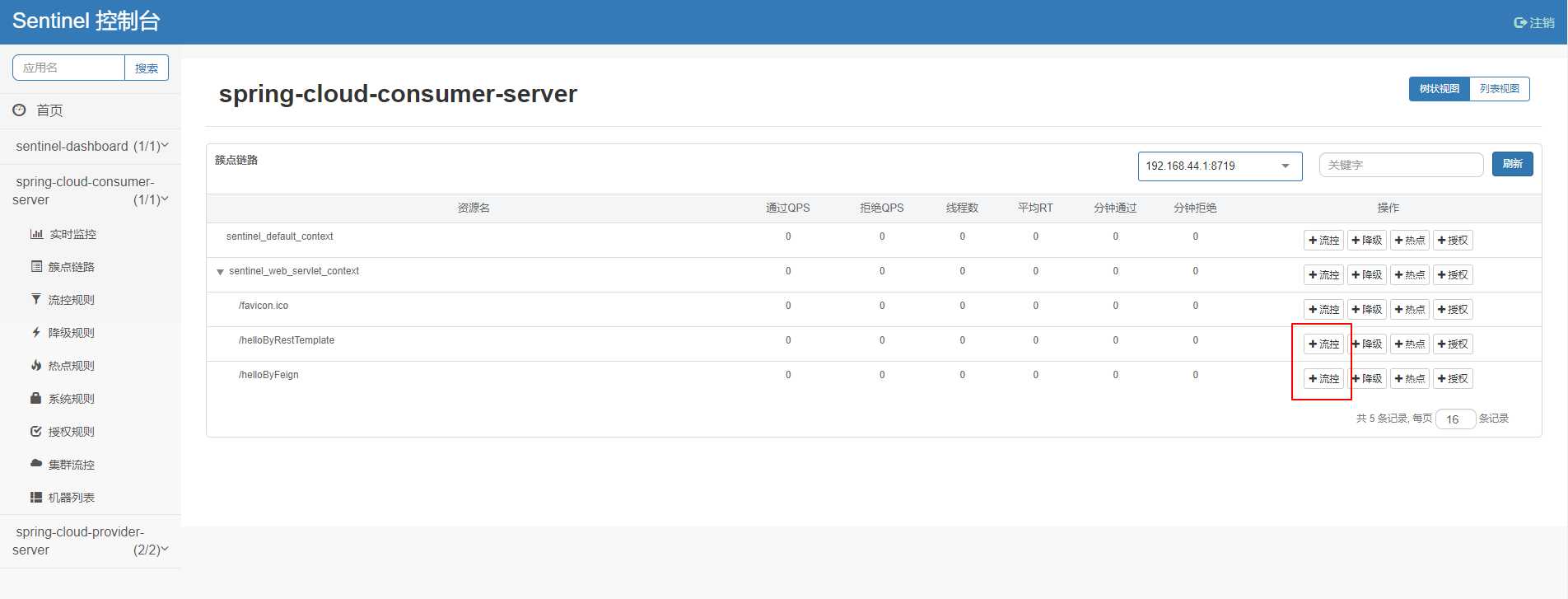
Task: Click the 授权规则 check icon
Action: [35, 431]
